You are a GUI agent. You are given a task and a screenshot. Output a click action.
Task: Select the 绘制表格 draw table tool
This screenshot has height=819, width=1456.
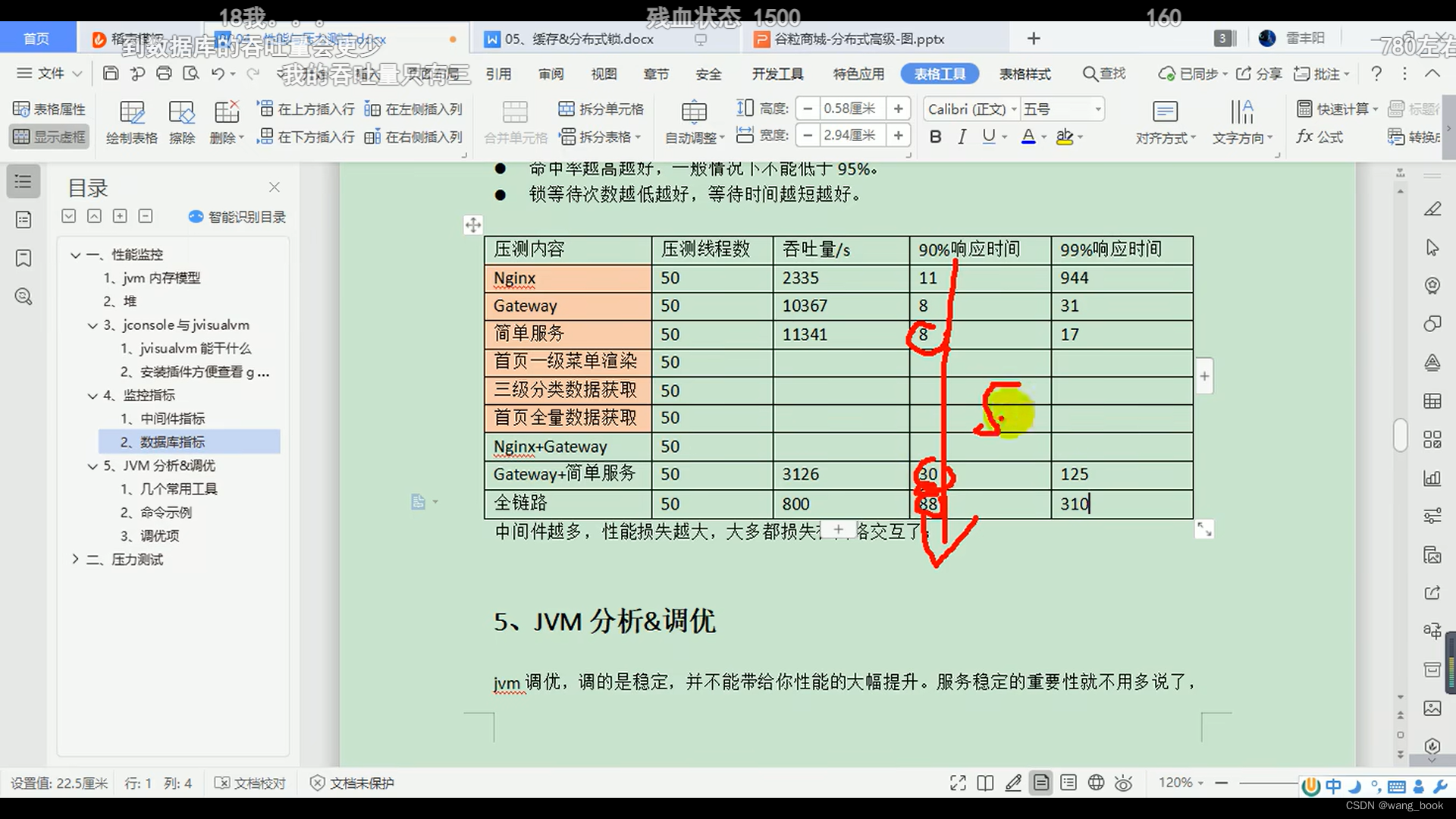(x=132, y=122)
